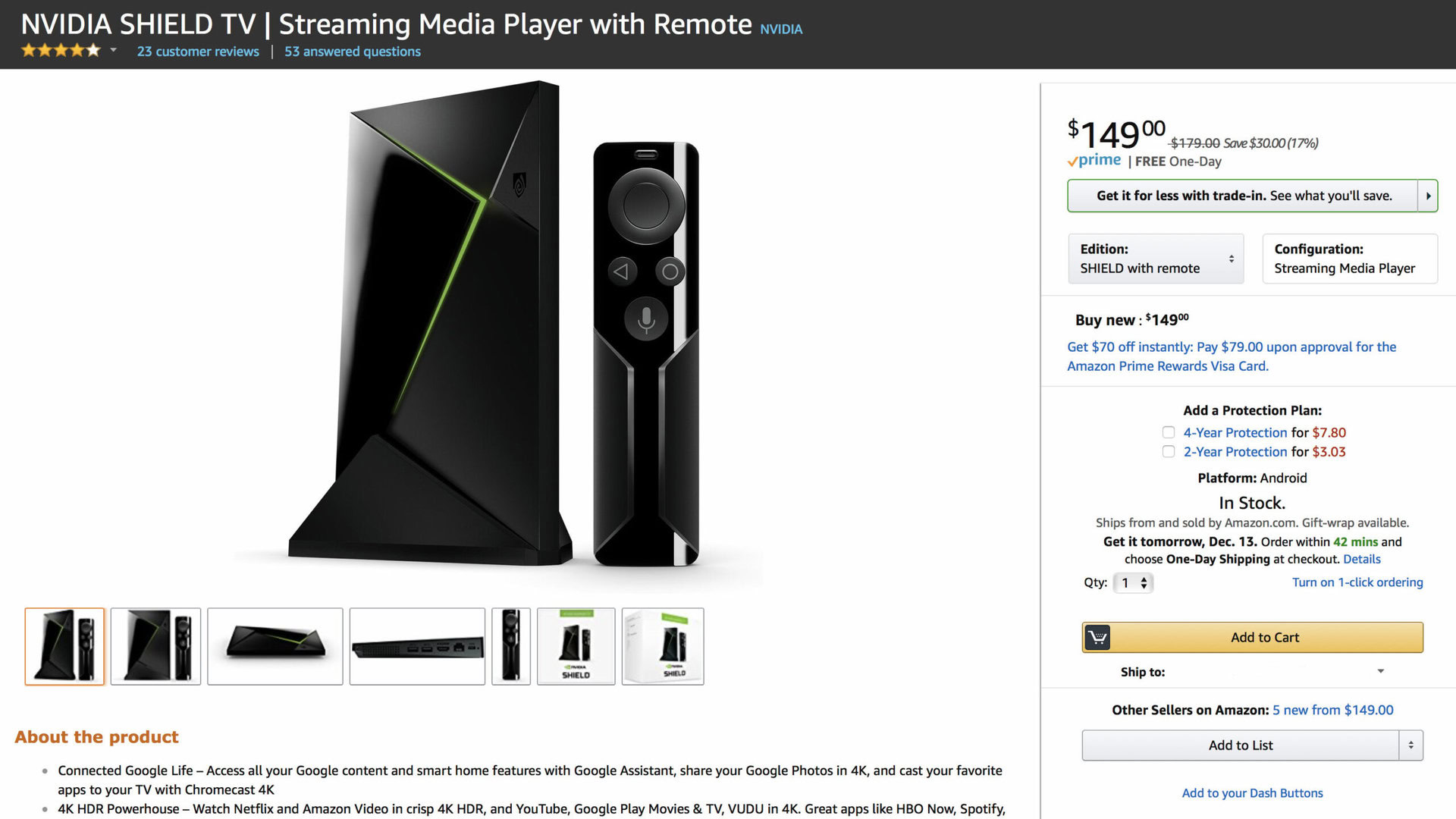Select the first SHIELD and remote thumbnail

64,646
